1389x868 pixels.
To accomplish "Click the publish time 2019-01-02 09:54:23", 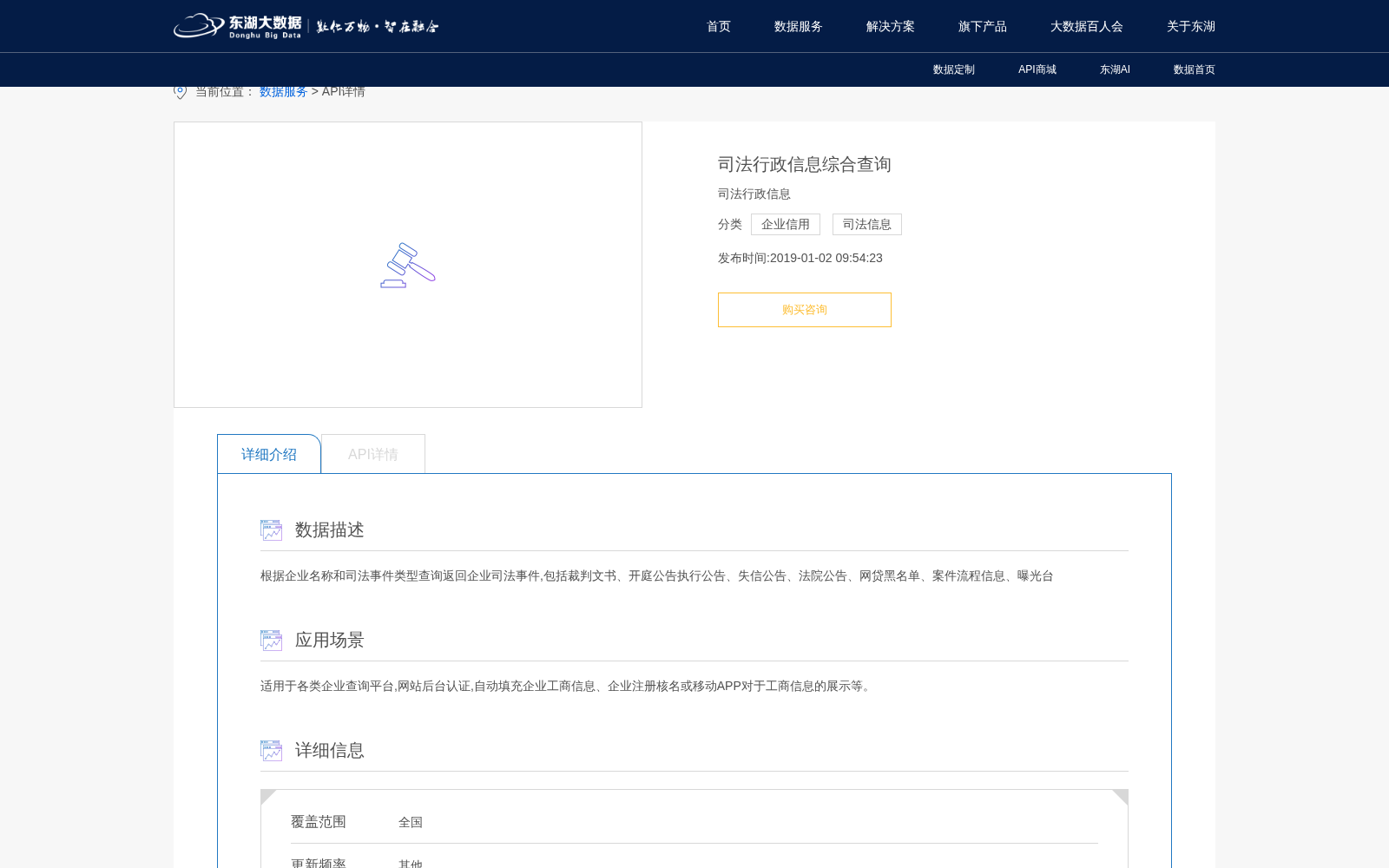I will (x=826, y=258).
